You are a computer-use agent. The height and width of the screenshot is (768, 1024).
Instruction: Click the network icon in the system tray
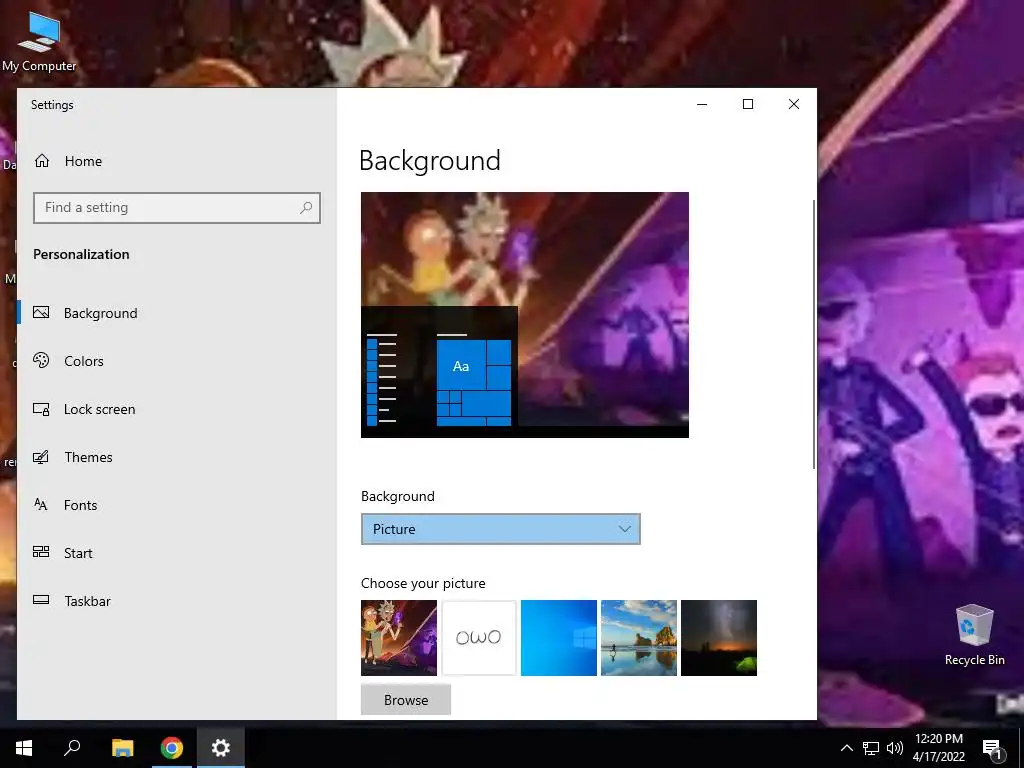click(x=871, y=748)
